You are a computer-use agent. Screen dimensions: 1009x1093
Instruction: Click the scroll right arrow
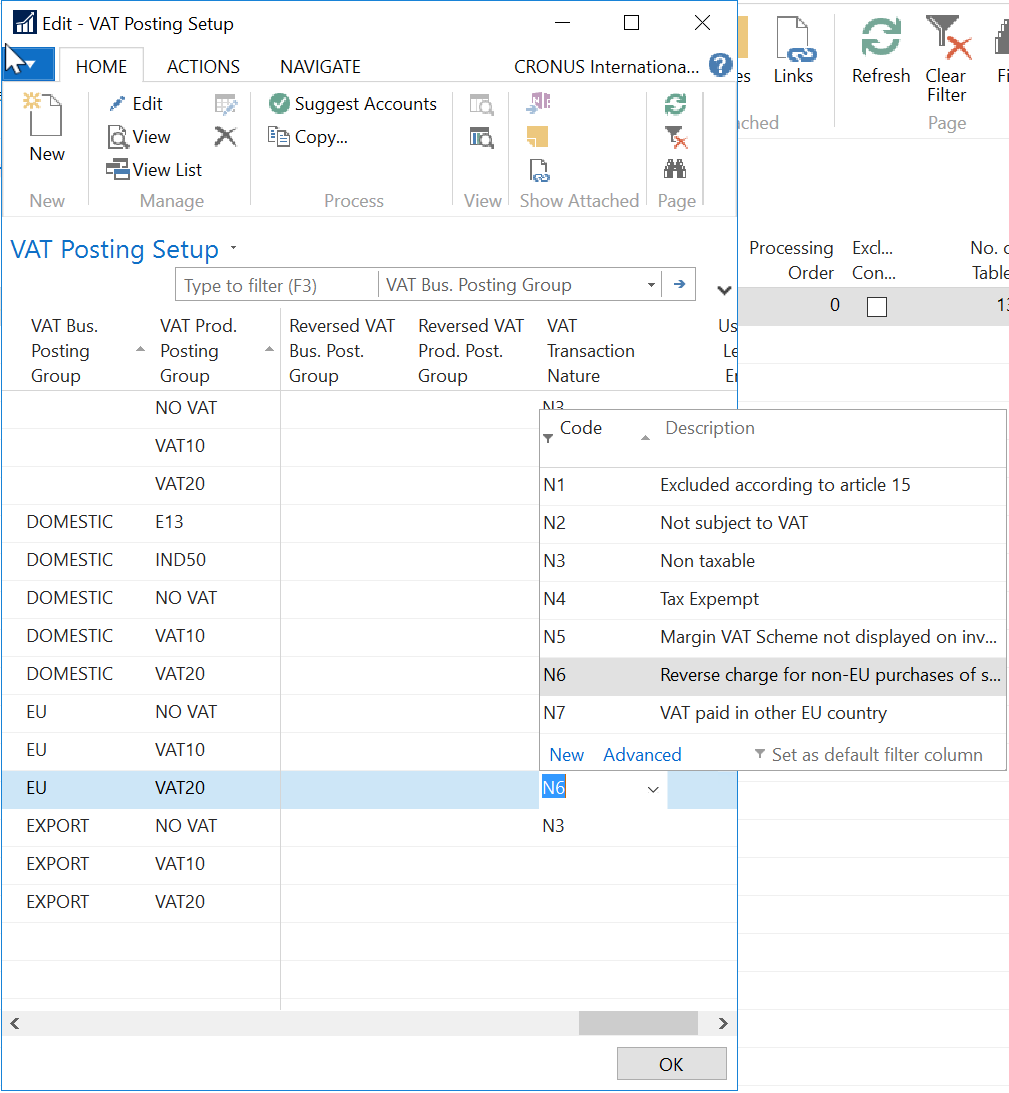click(723, 1023)
